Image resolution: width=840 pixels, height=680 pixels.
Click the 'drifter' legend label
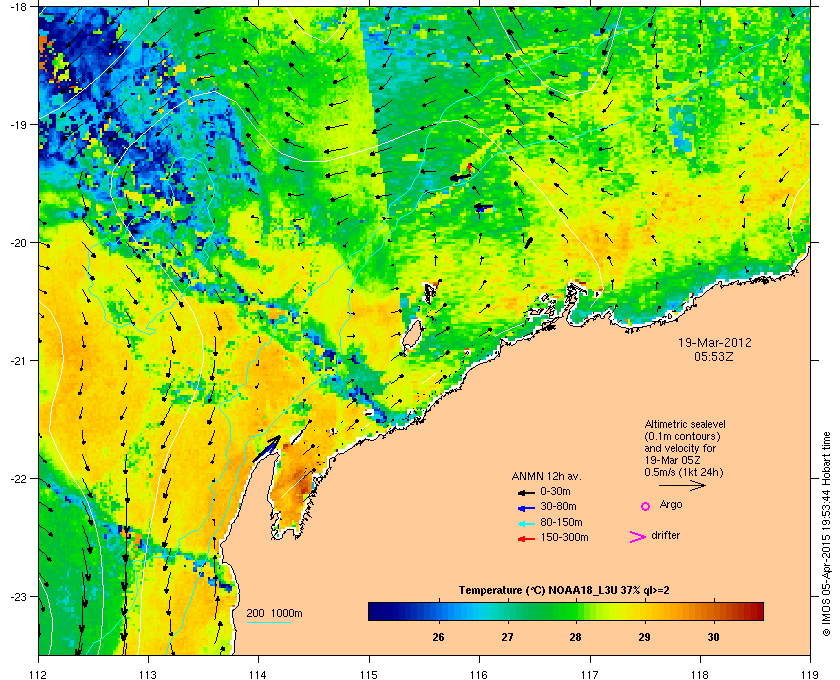pos(665,535)
